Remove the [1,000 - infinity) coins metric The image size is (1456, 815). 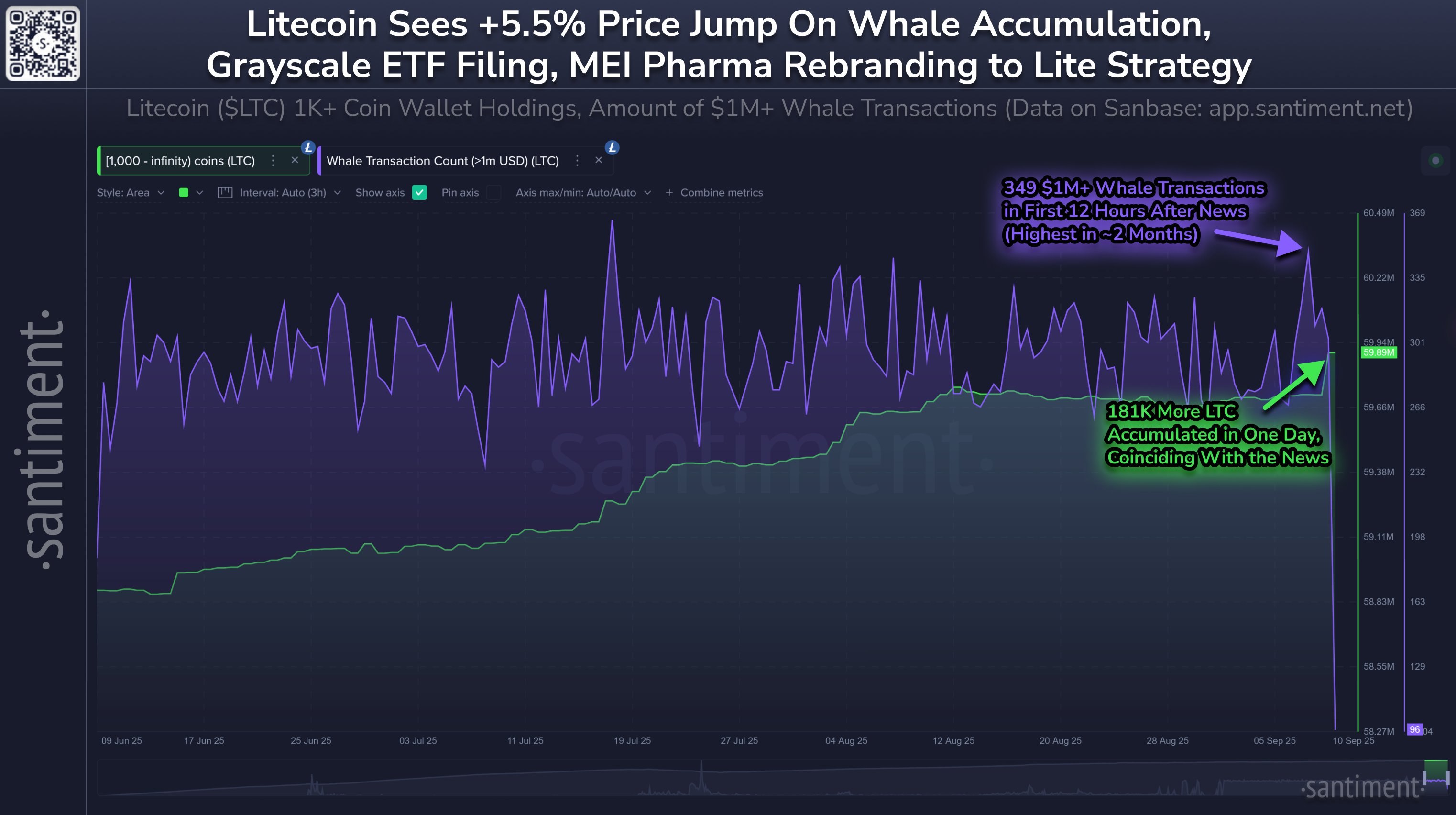pos(295,160)
